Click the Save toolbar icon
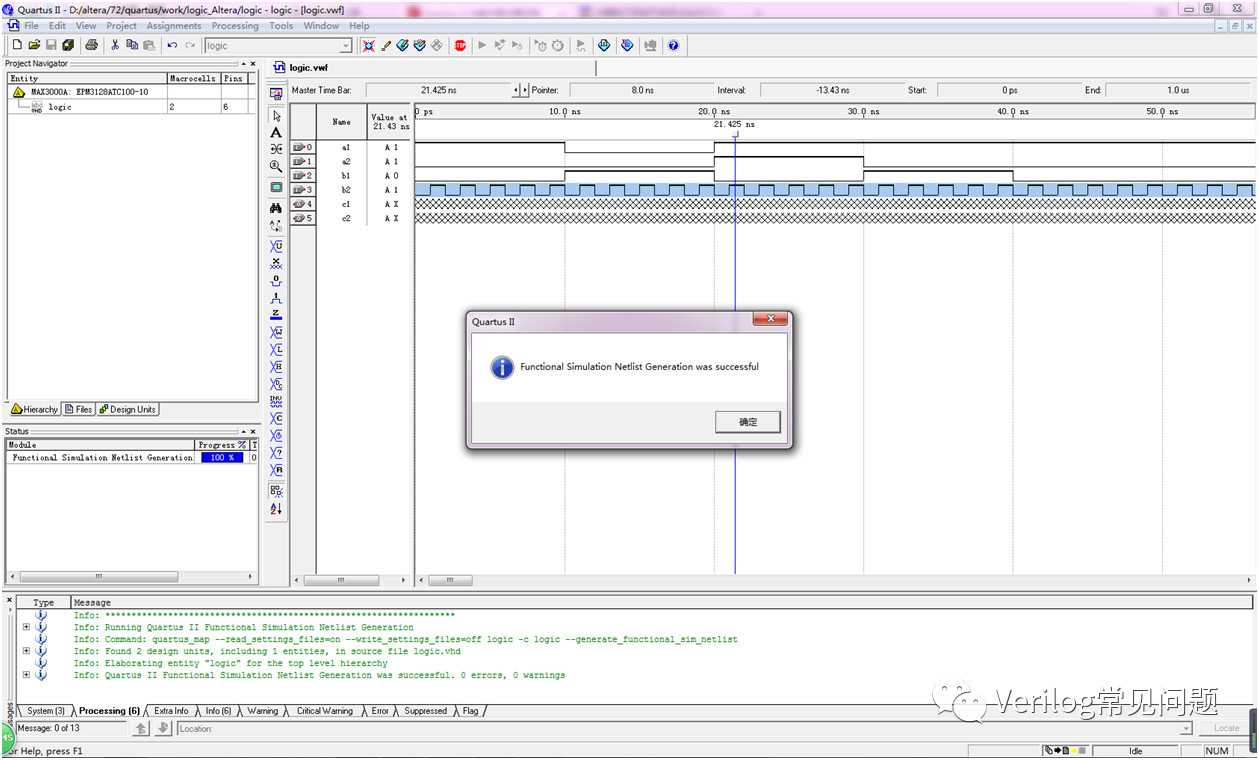 tap(51, 45)
